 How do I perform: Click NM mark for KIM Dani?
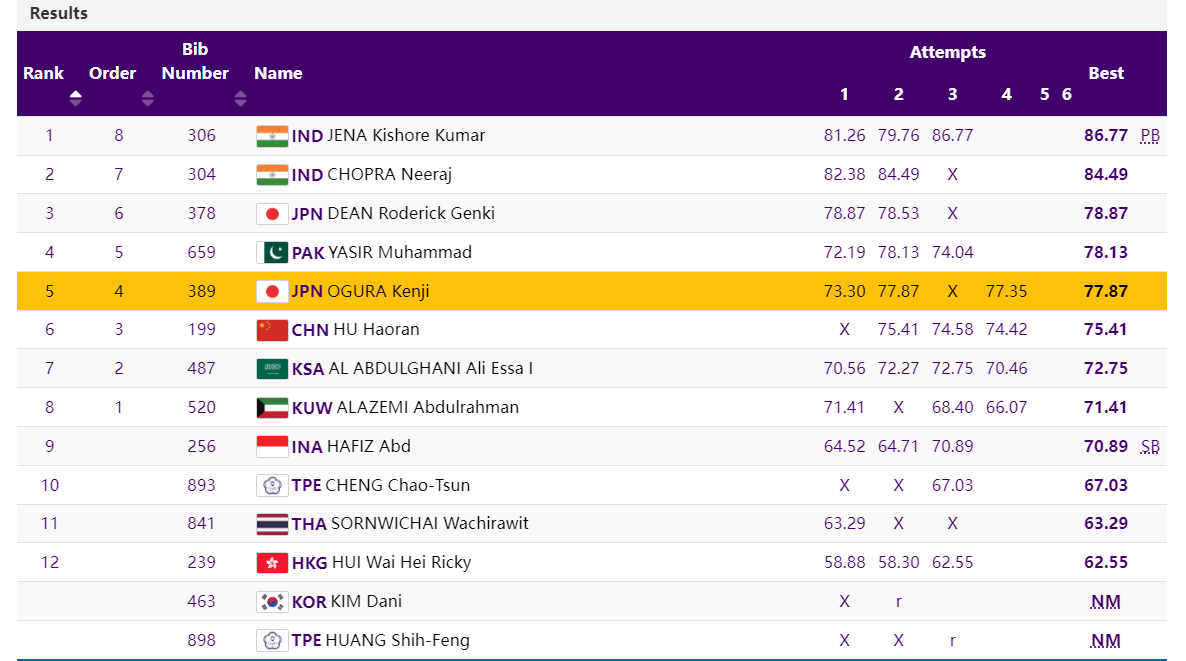1105,602
